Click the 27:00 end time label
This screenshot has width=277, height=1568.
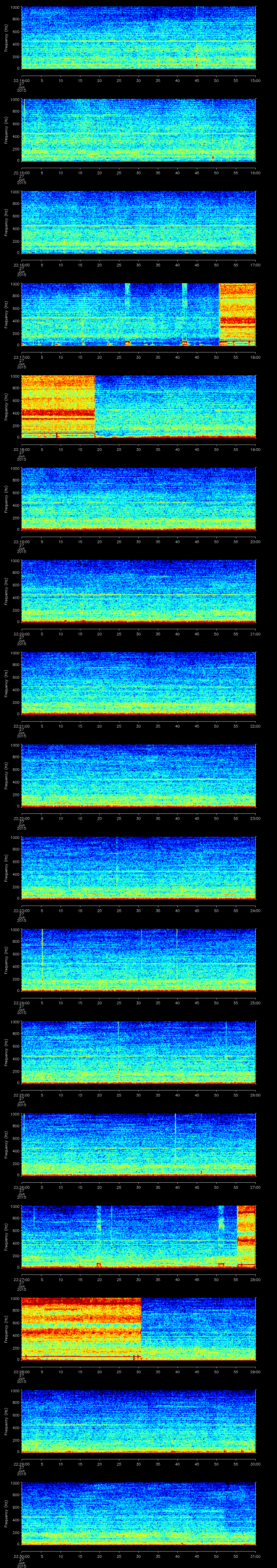256,1187
